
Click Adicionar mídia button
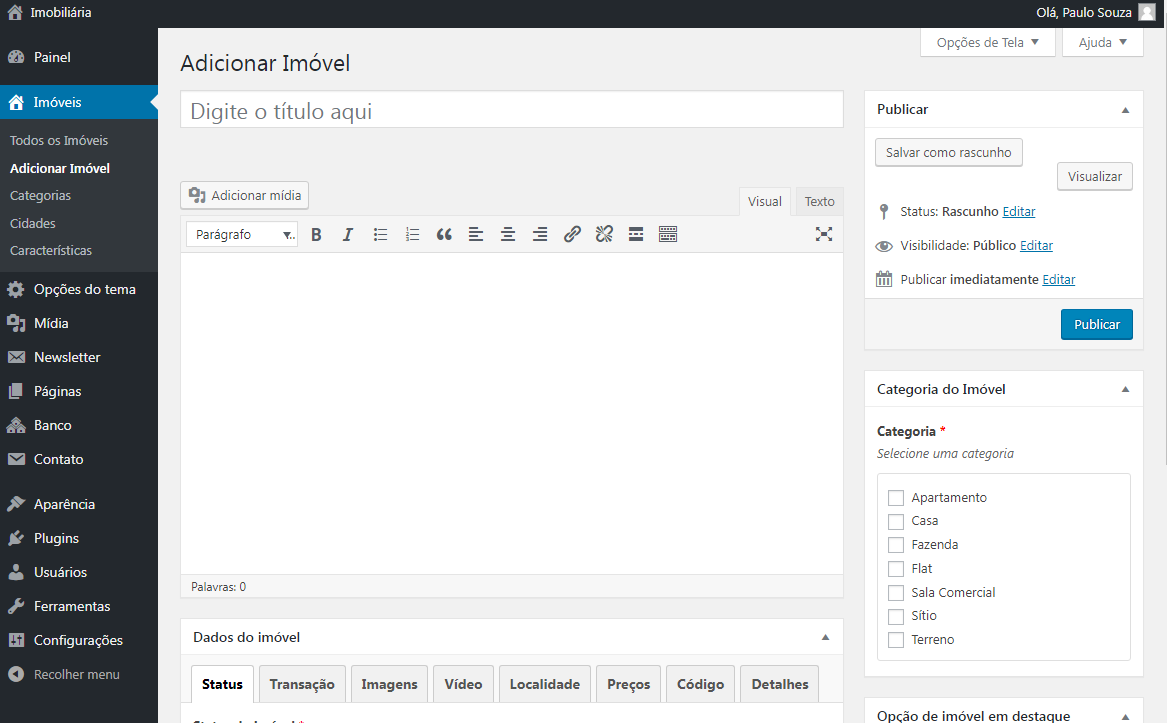pyautogui.click(x=245, y=196)
